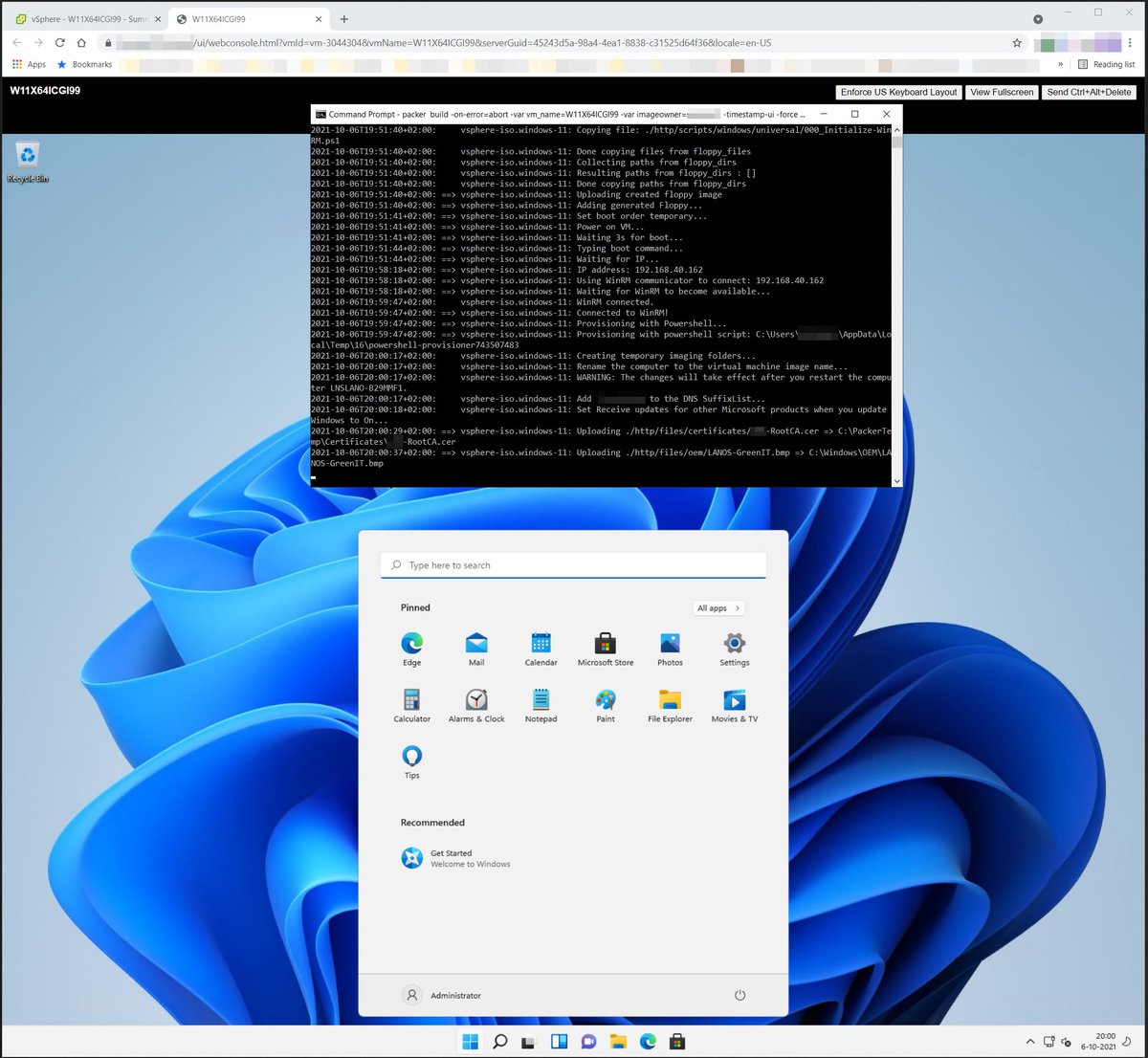Open File Explorer in the pinned apps

(670, 705)
